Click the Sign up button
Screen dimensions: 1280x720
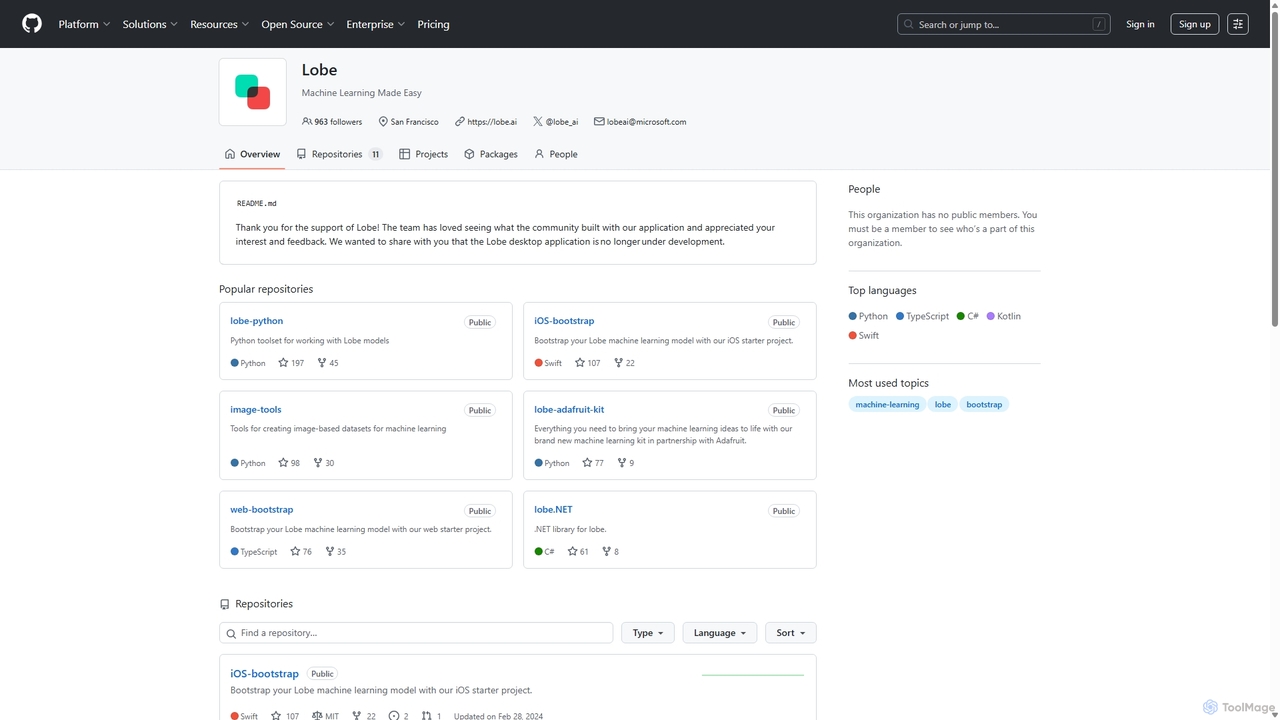[x=1195, y=24]
